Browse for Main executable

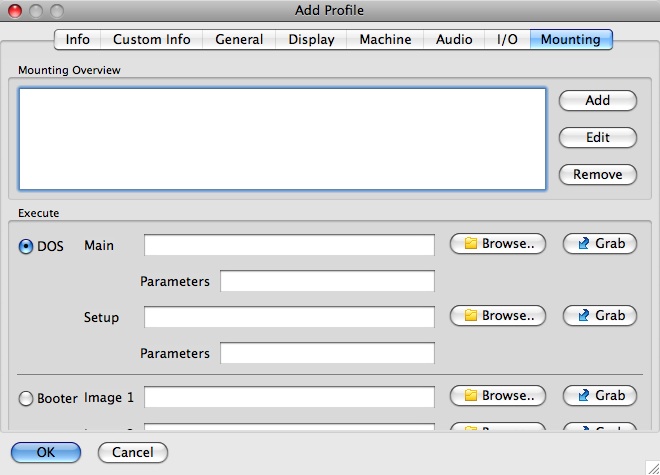(498, 244)
